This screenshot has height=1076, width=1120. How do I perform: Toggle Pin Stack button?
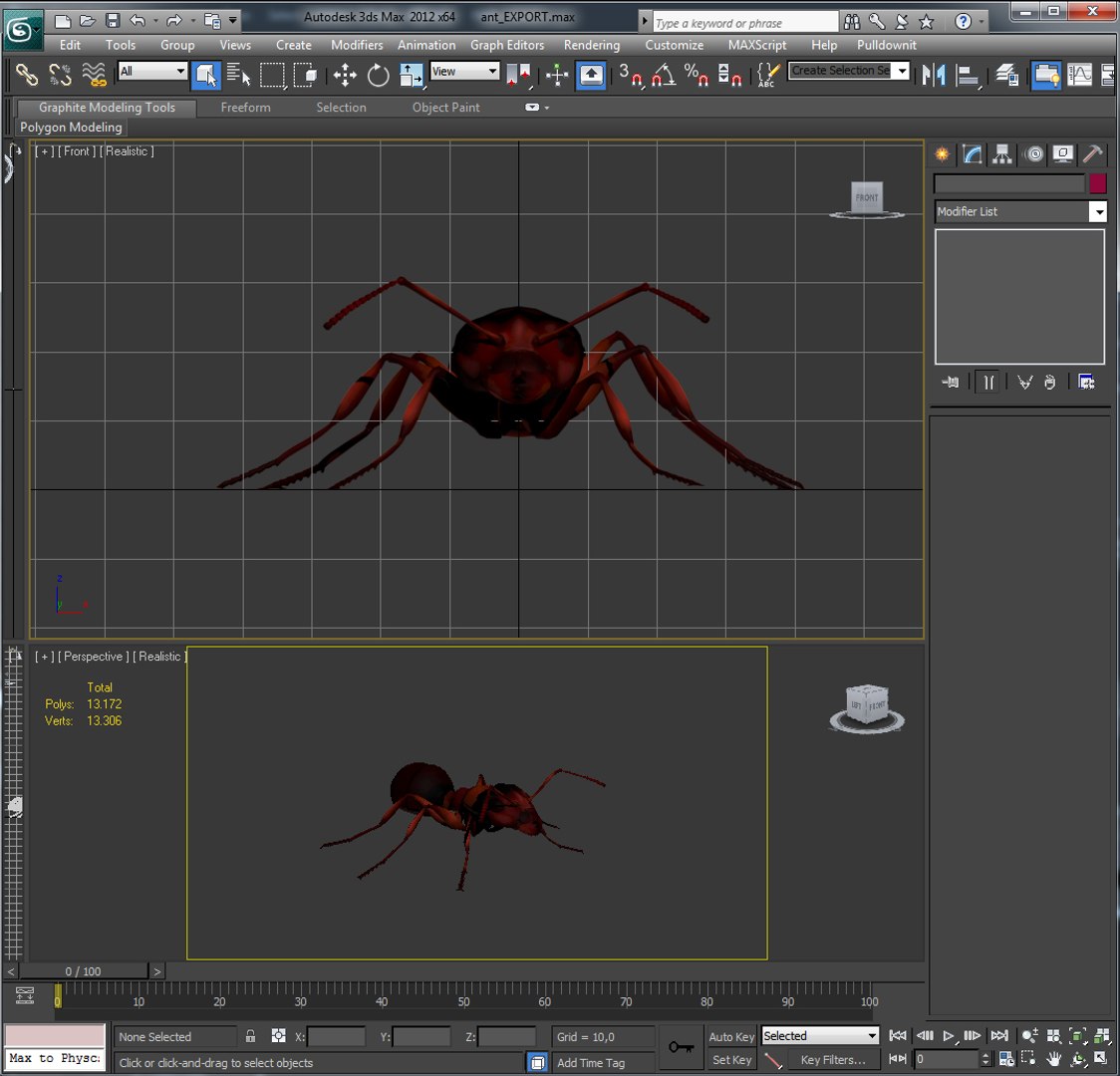pos(950,383)
